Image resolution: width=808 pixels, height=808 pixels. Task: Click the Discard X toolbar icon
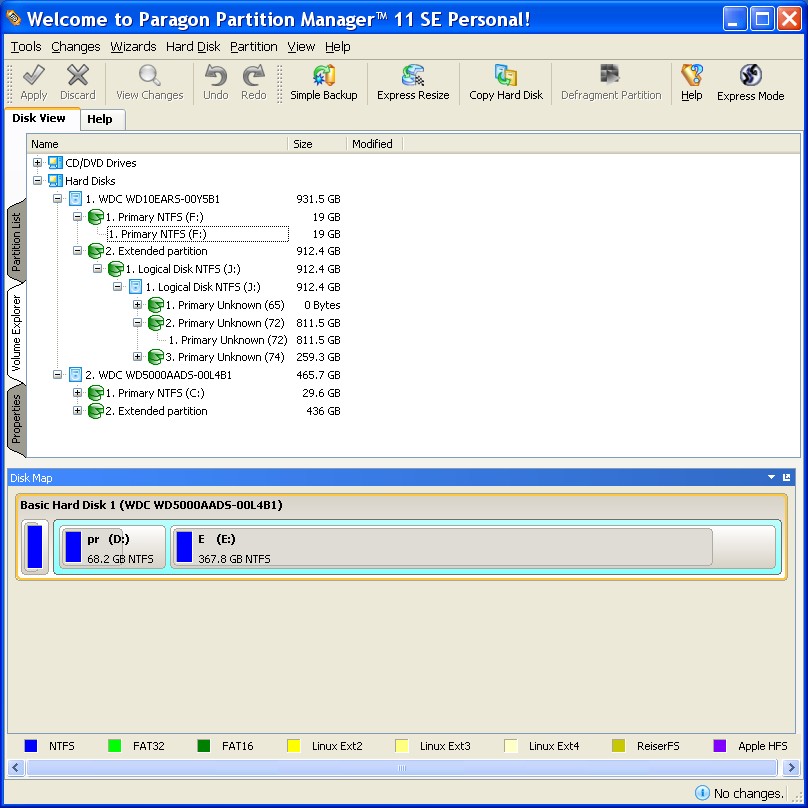[x=78, y=75]
